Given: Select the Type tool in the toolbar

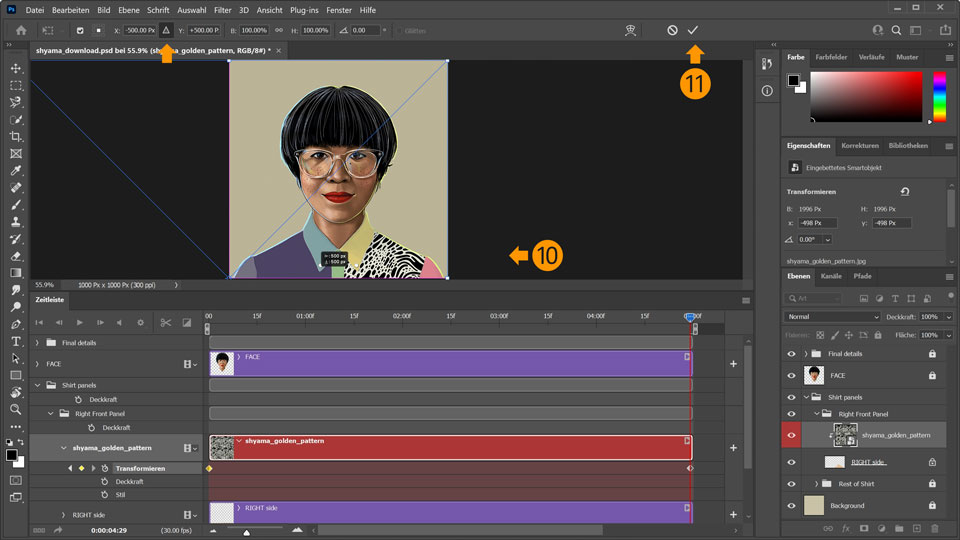Looking at the screenshot, I should coord(16,341).
